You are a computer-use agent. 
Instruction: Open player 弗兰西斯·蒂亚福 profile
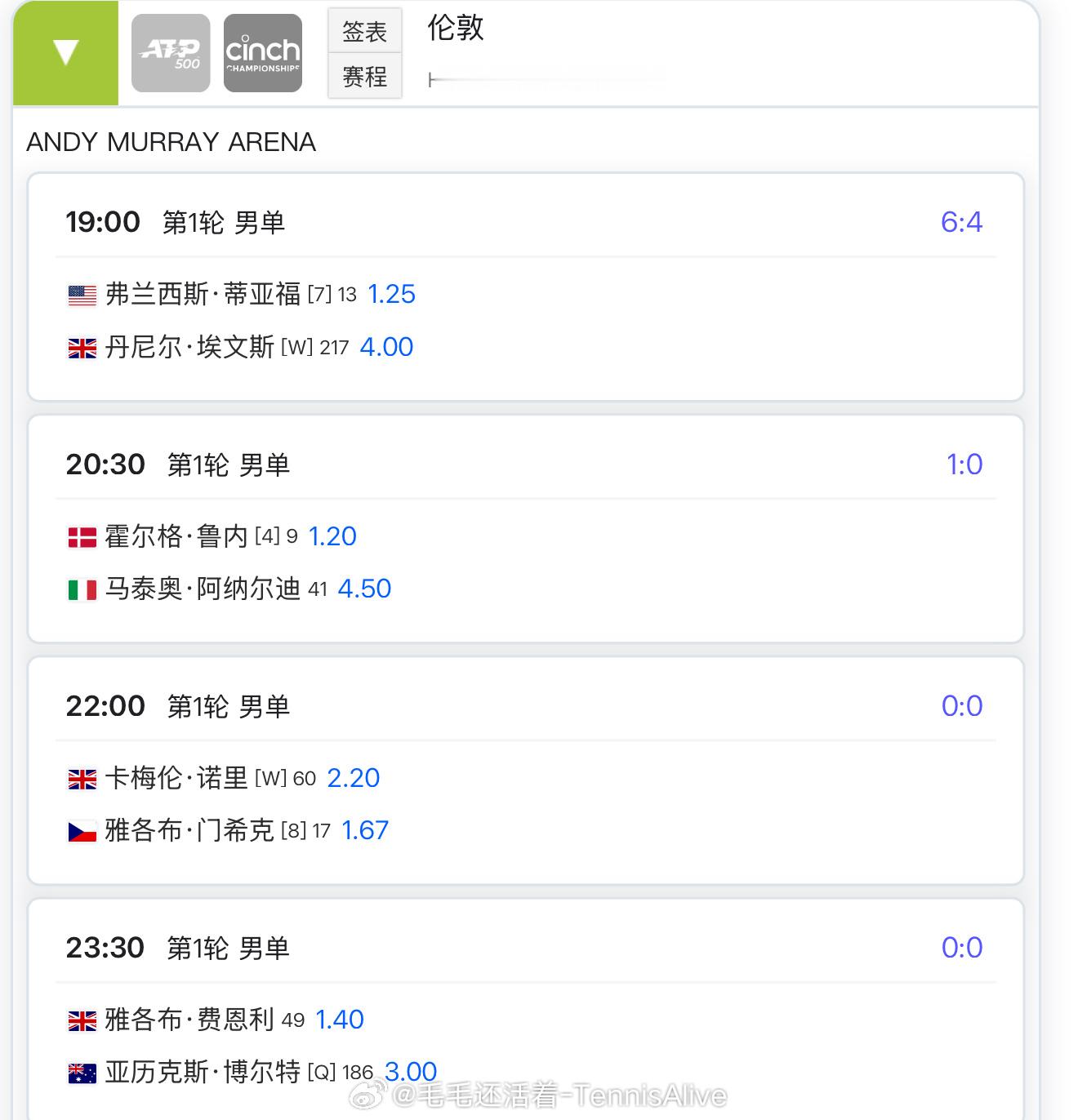pyautogui.click(x=203, y=294)
